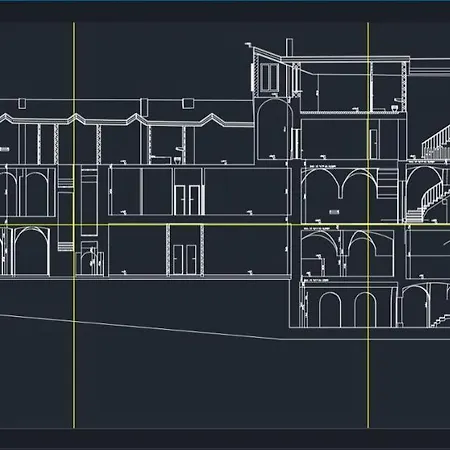Click the double door on the upper middle floor
450x450 pixels.
point(187,200)
